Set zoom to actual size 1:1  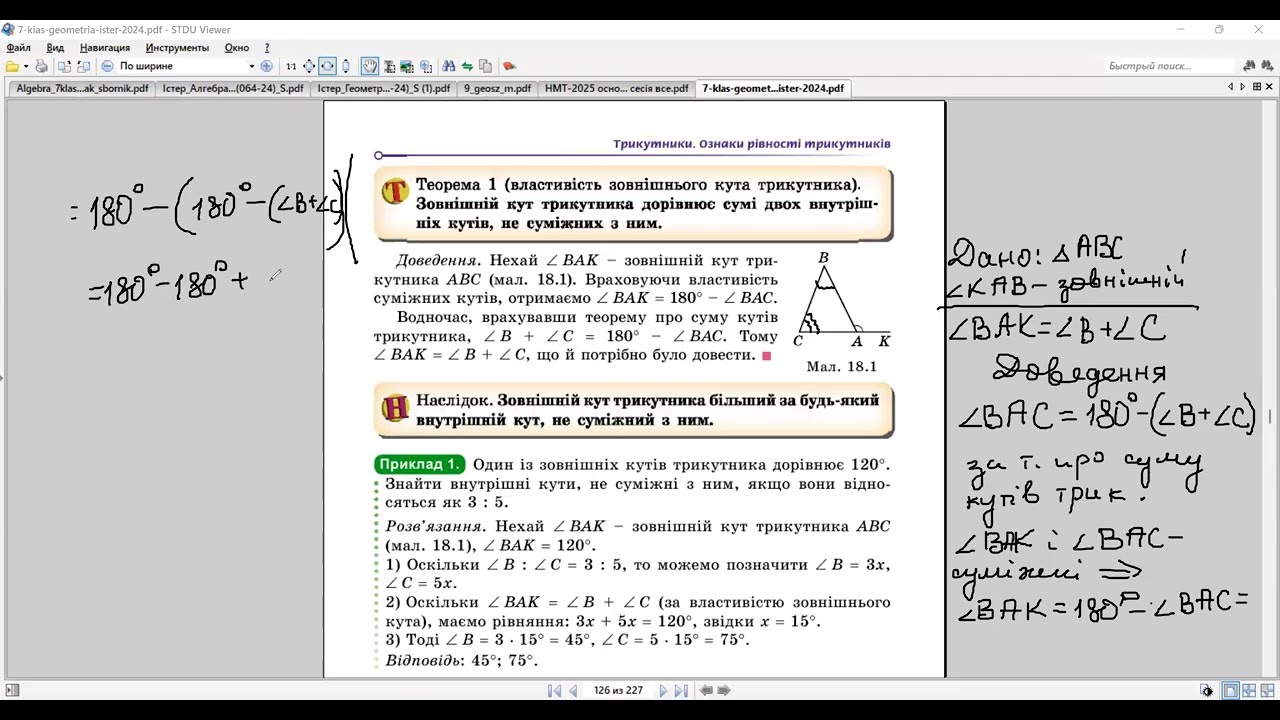tap(291, 66)
